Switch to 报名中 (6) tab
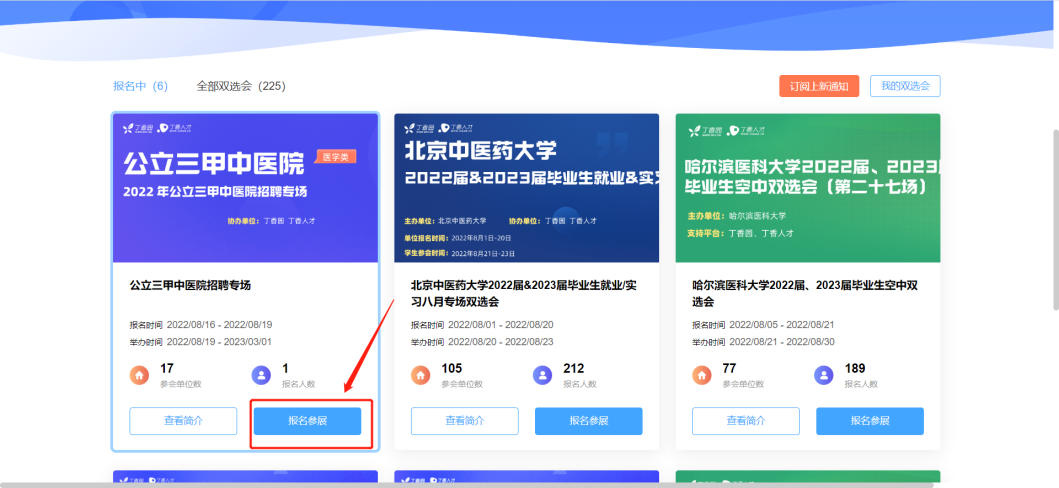The height and width of the screenshot is (488, 1059). coord(140,86)
